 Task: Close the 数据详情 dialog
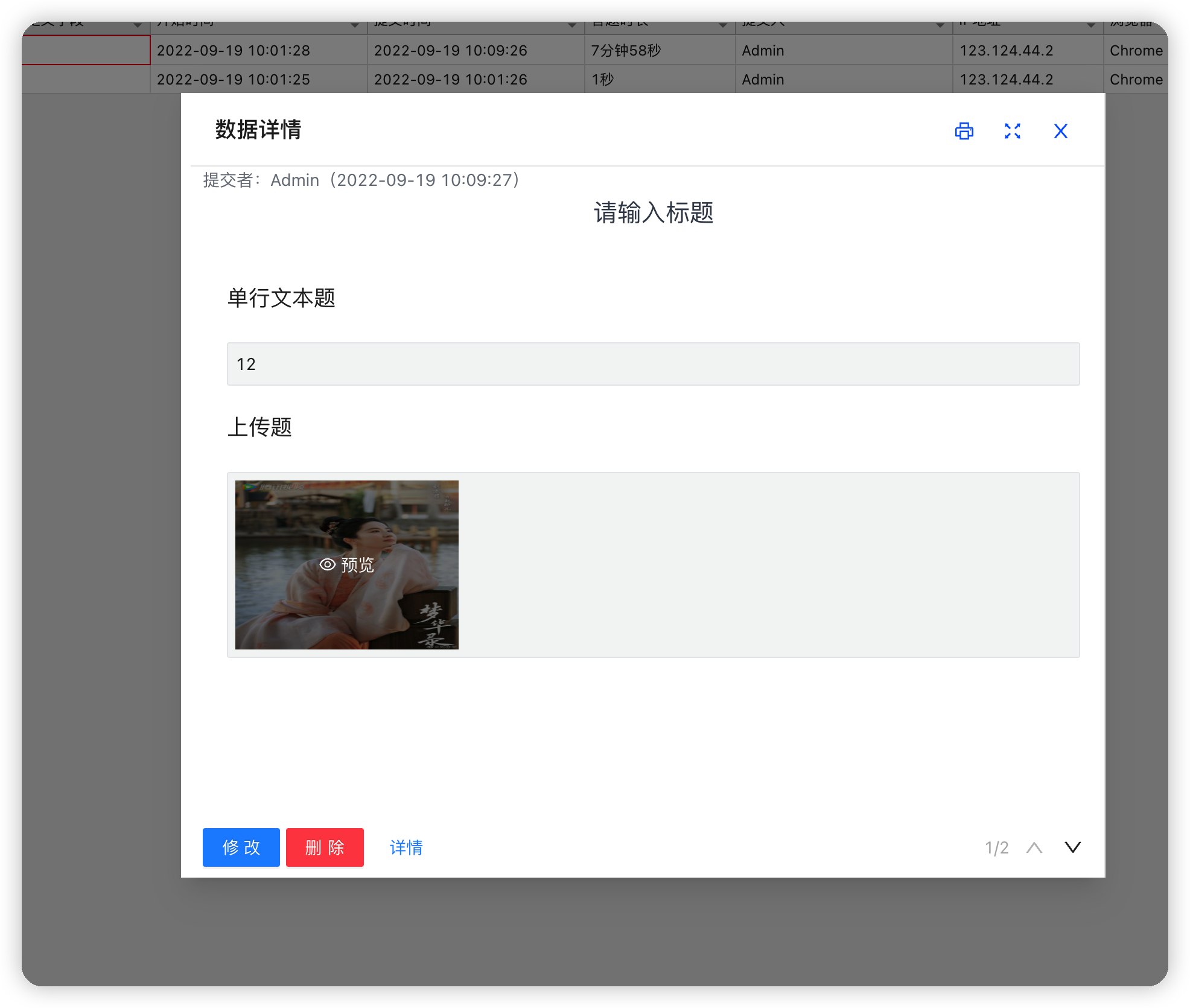pos(1060,131)
